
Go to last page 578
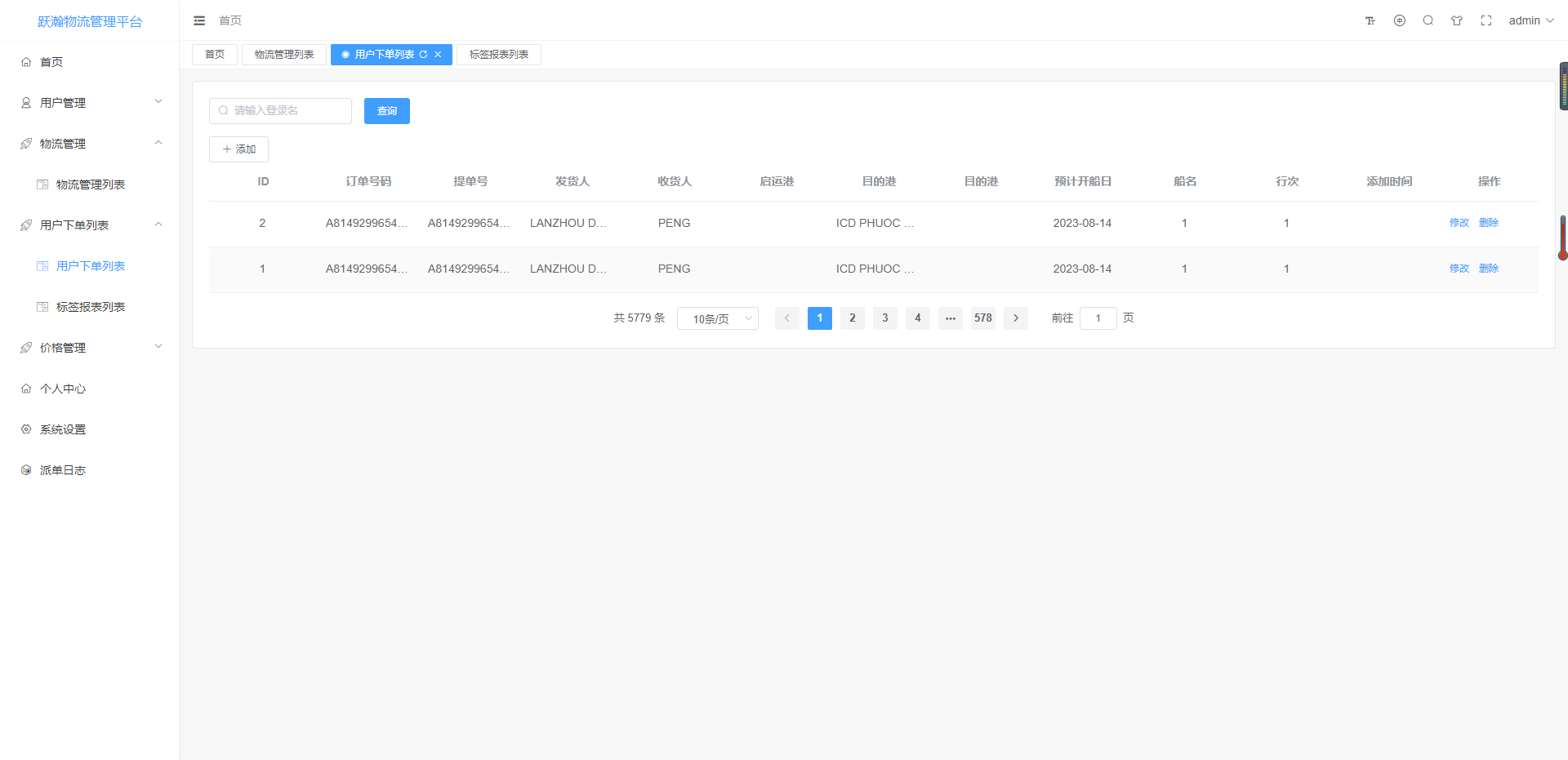click(x=983, y=318)
